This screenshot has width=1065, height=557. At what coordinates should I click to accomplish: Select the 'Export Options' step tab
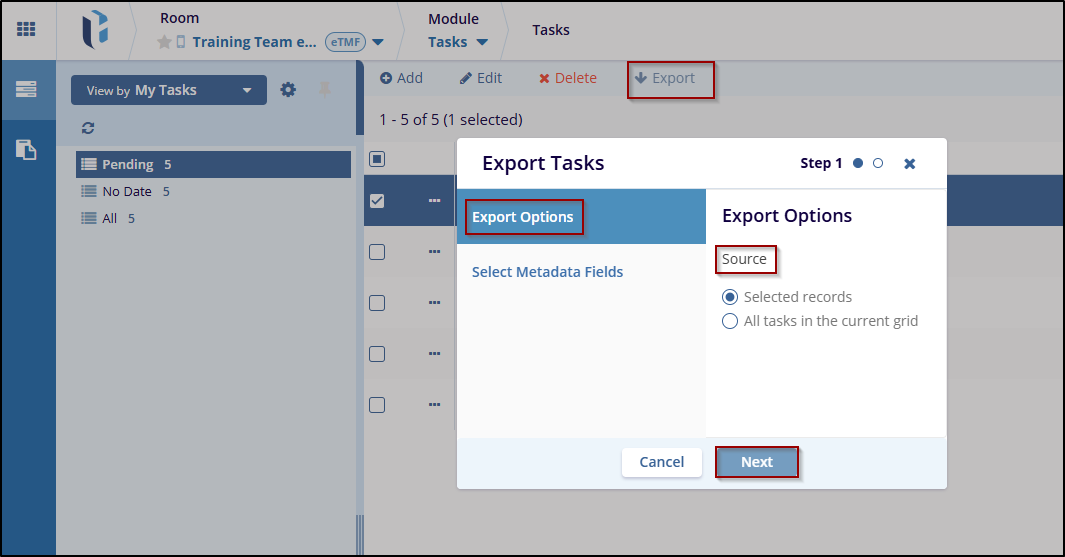click(x=523, y=217)
